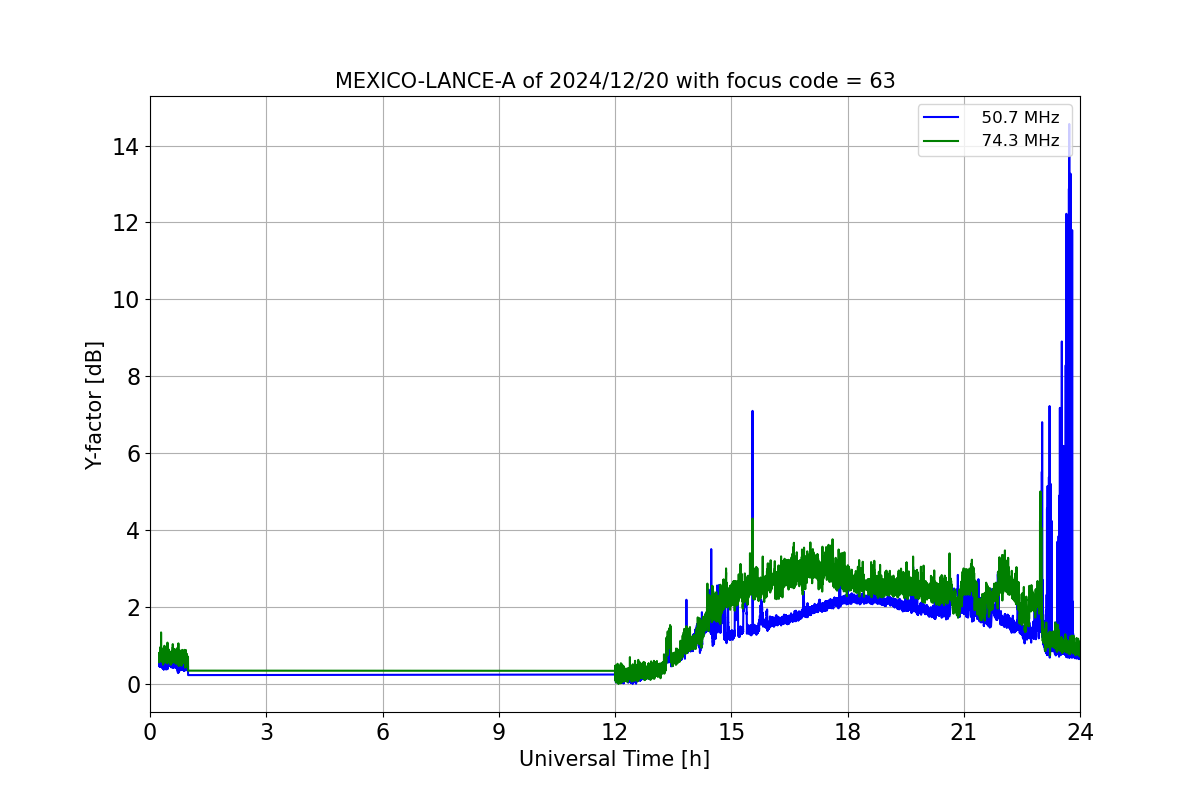The image size is (1200, 800).
Task: Click the Y-factor [dB] axis label
Action: click(94, 405)
